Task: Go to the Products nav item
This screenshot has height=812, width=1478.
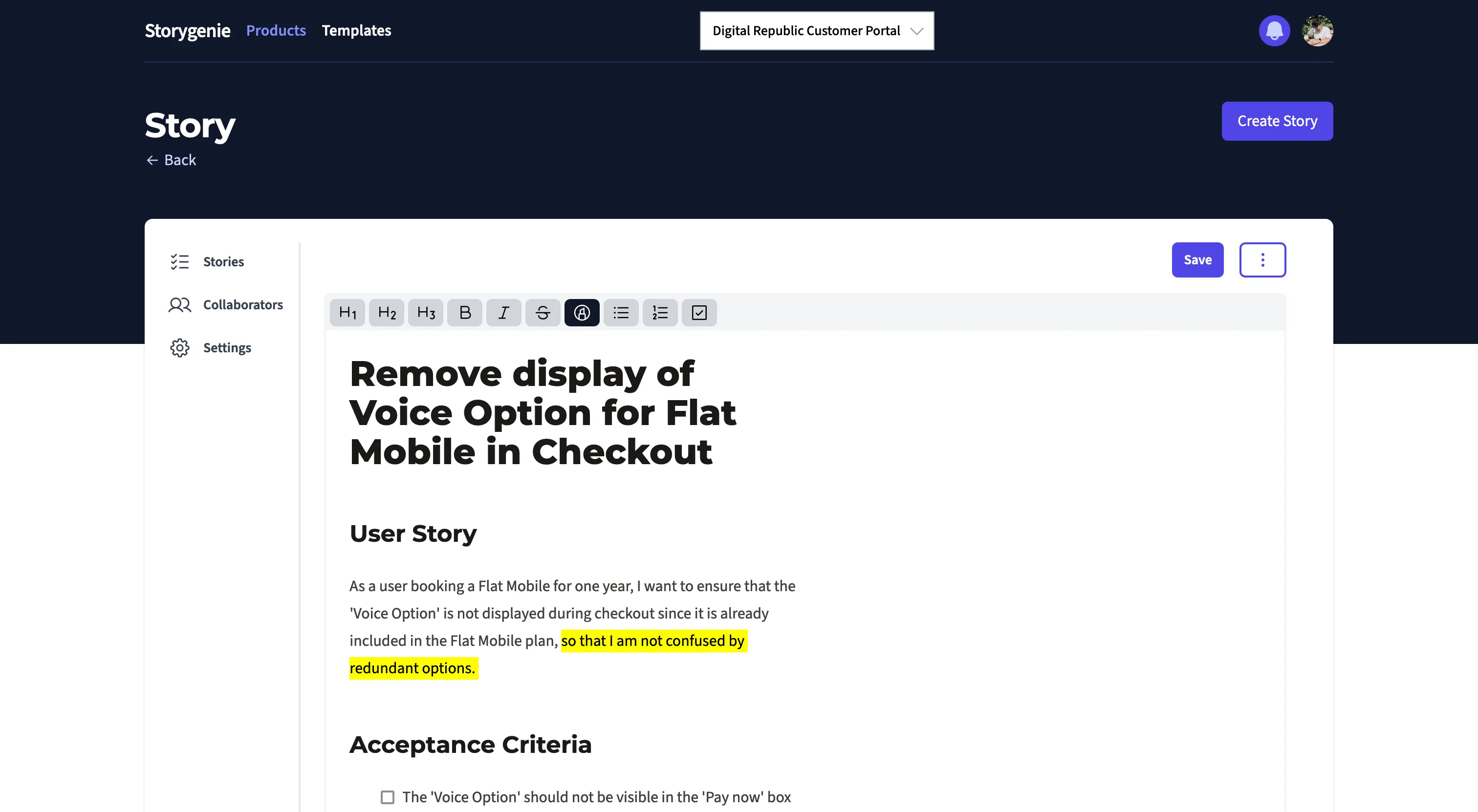Action: pyautogui.click(x=275, y=30)
